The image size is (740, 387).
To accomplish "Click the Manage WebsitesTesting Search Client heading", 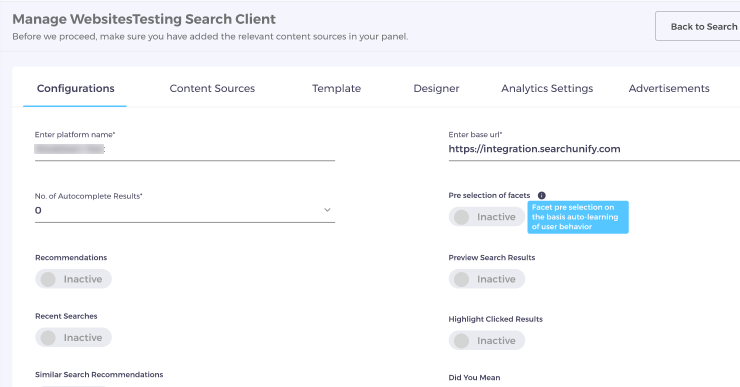I will pos(144,19).
